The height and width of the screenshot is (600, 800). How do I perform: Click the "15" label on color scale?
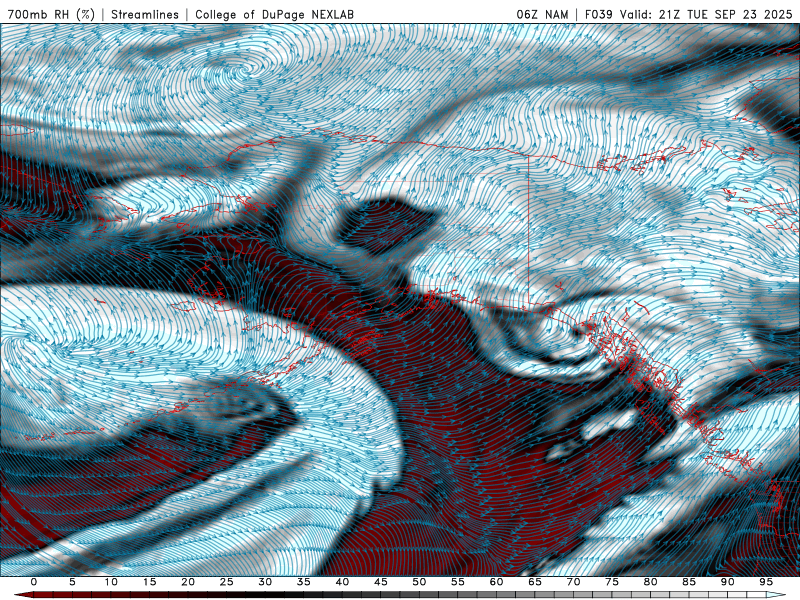[149, 582]
